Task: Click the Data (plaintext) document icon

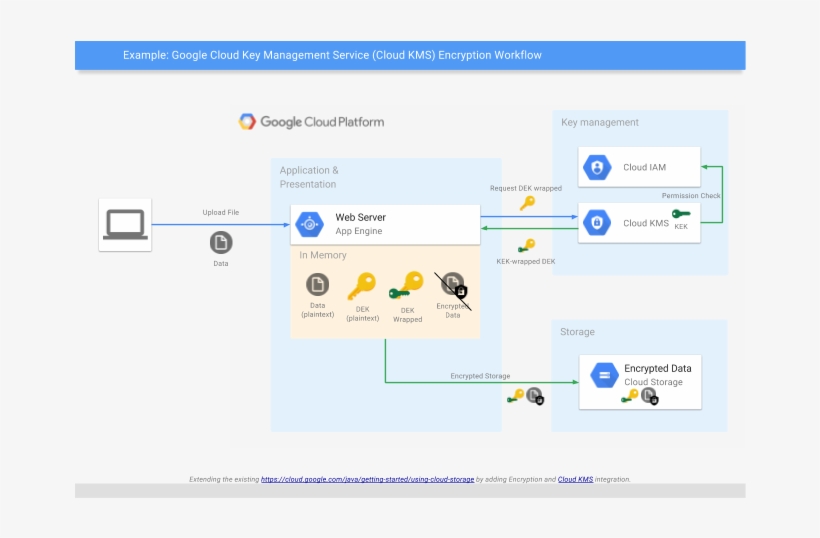Action: 317,284
